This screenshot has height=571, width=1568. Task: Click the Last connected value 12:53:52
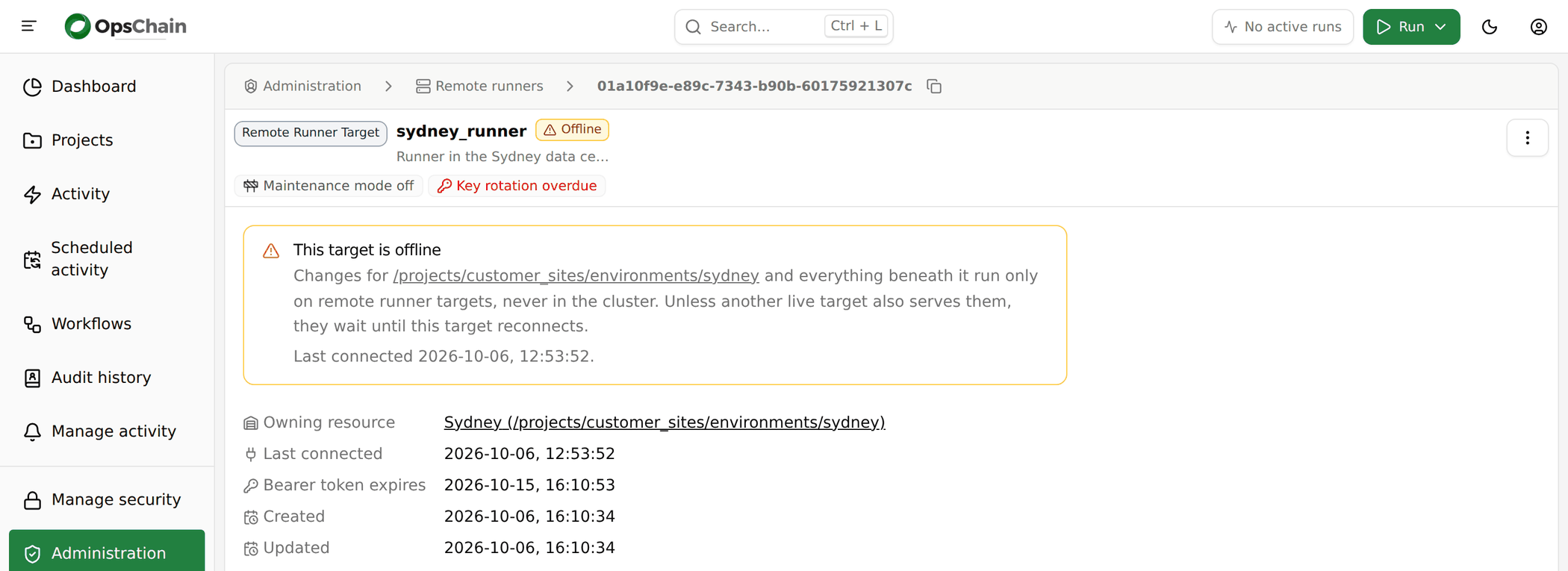coord(529,454)
